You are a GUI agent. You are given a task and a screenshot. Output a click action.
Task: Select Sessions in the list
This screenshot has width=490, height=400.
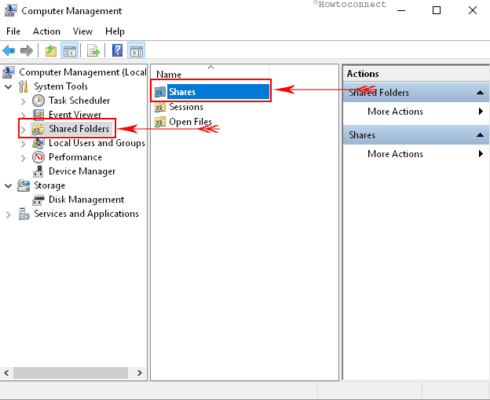(186, 107)
